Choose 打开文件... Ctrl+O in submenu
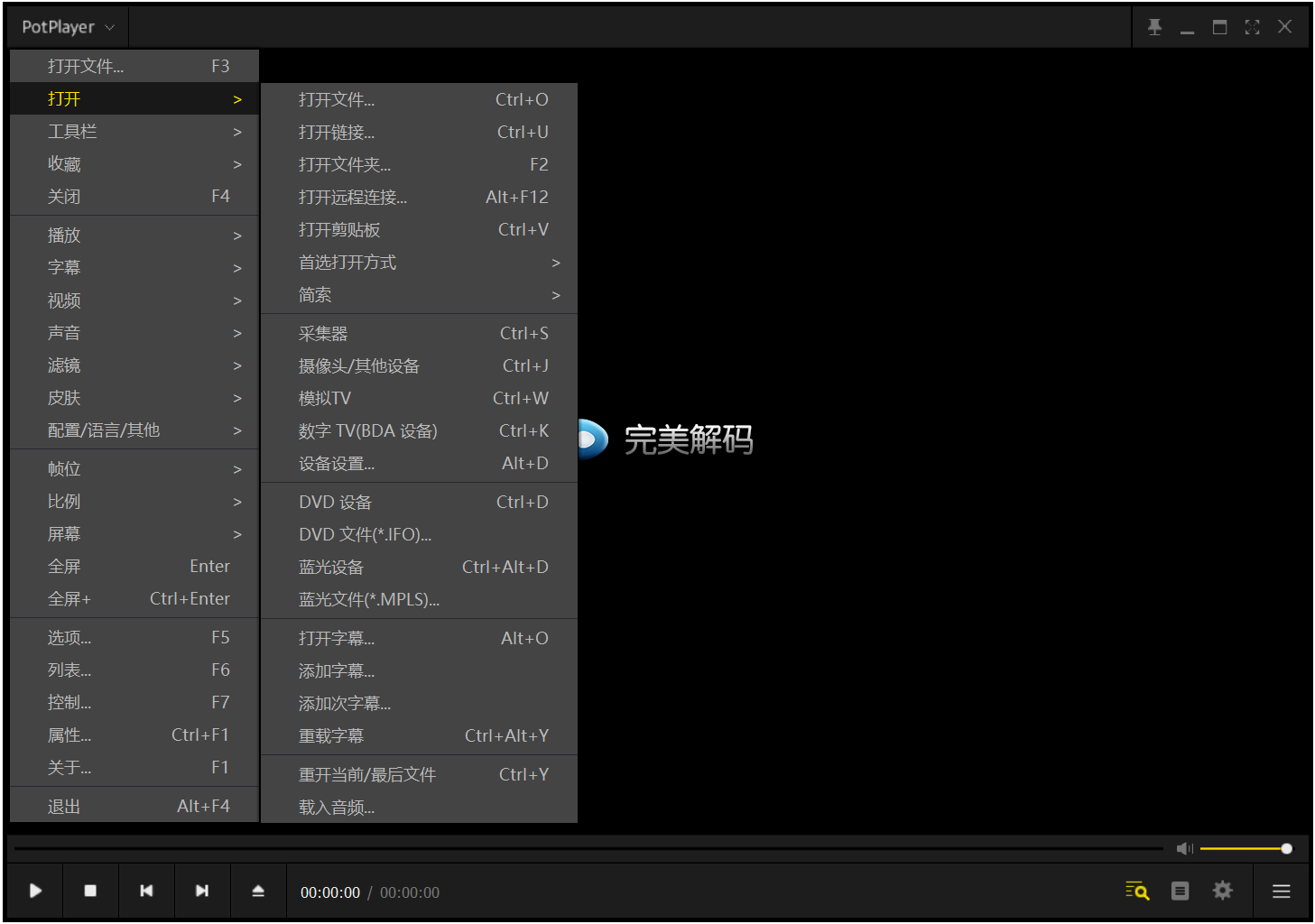Viewport: 1315px width, 924px height. (x=419, y=100)
